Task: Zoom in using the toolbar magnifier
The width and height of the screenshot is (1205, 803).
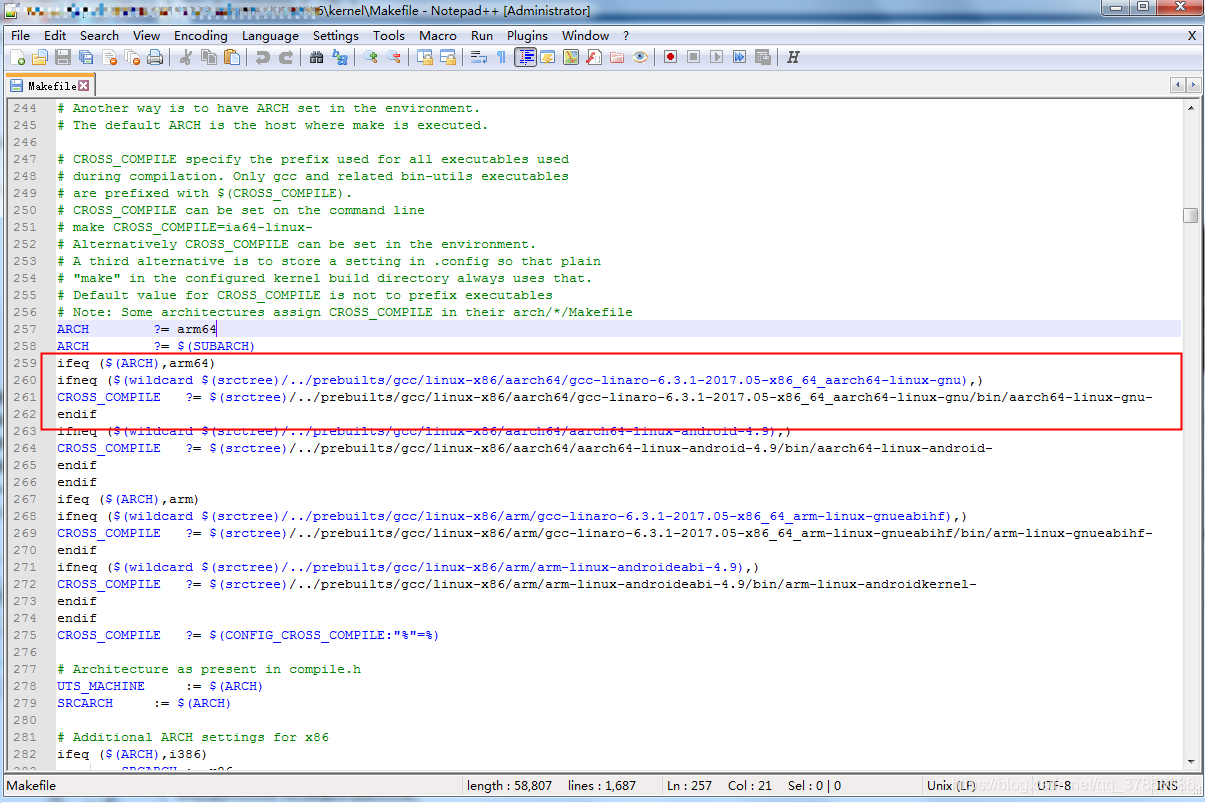Action: tap(371, 57)
